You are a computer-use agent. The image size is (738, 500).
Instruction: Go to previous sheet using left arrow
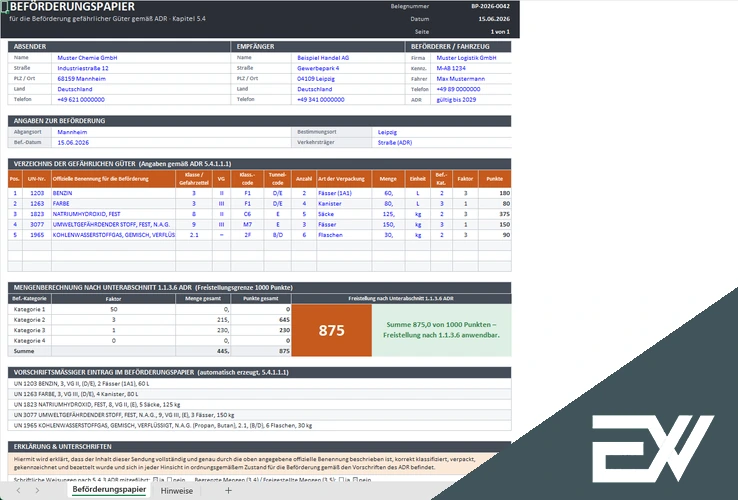click(x=18, y=491)
